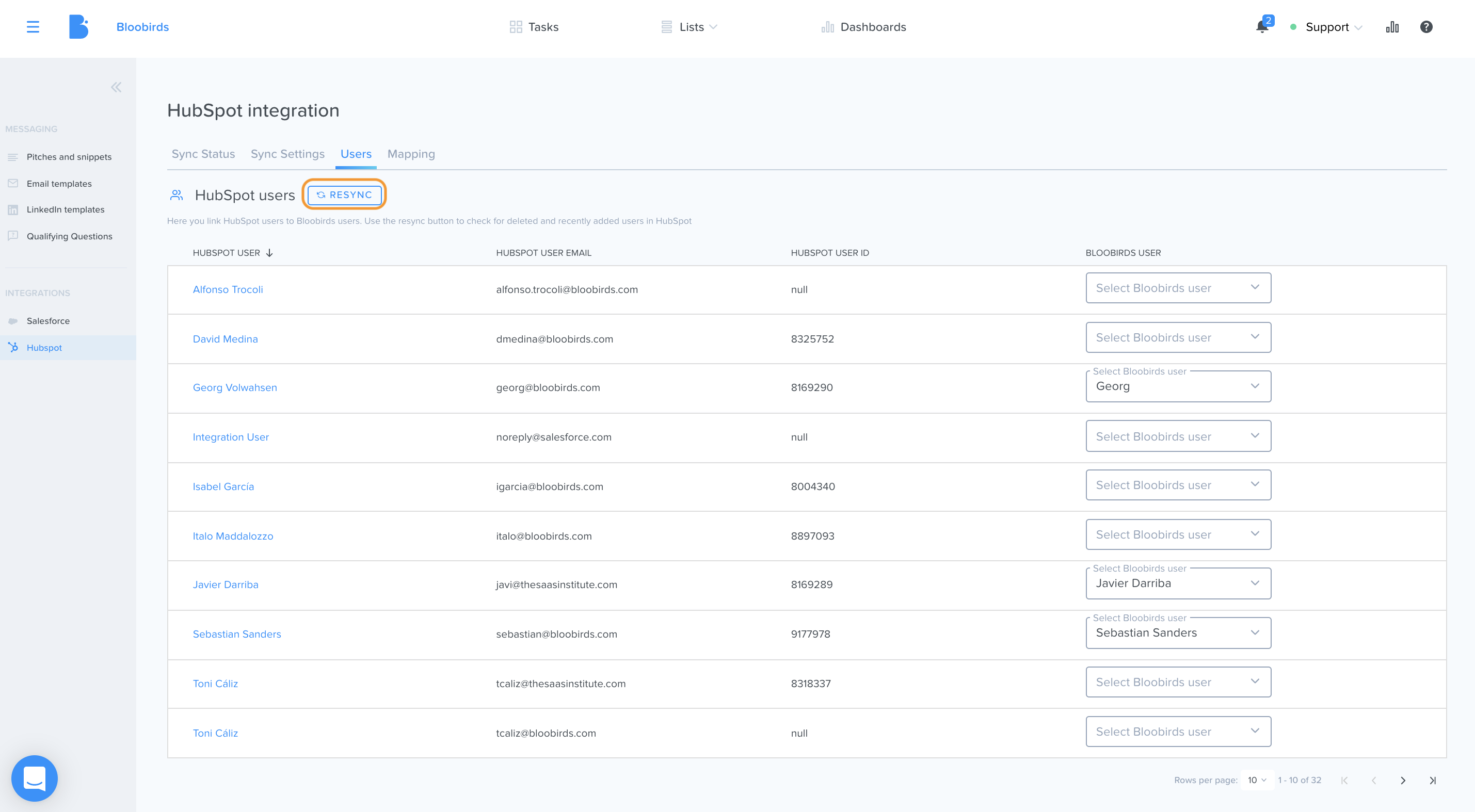Open dropdown for tcaliz@bloobirds.com row

tap(1178, 732)
